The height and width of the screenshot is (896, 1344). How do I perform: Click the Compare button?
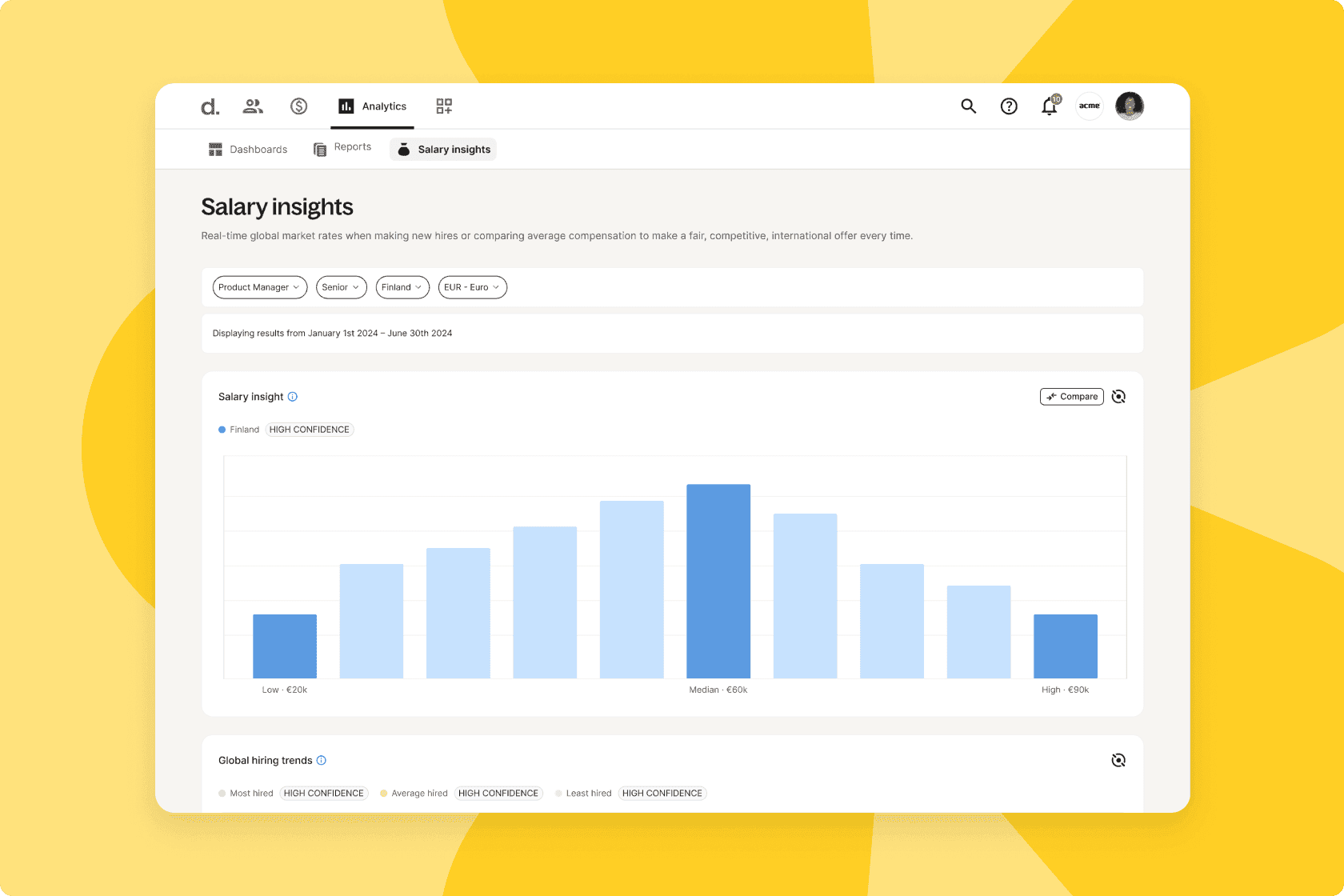pyautogui.click(x=1072, y=397)
